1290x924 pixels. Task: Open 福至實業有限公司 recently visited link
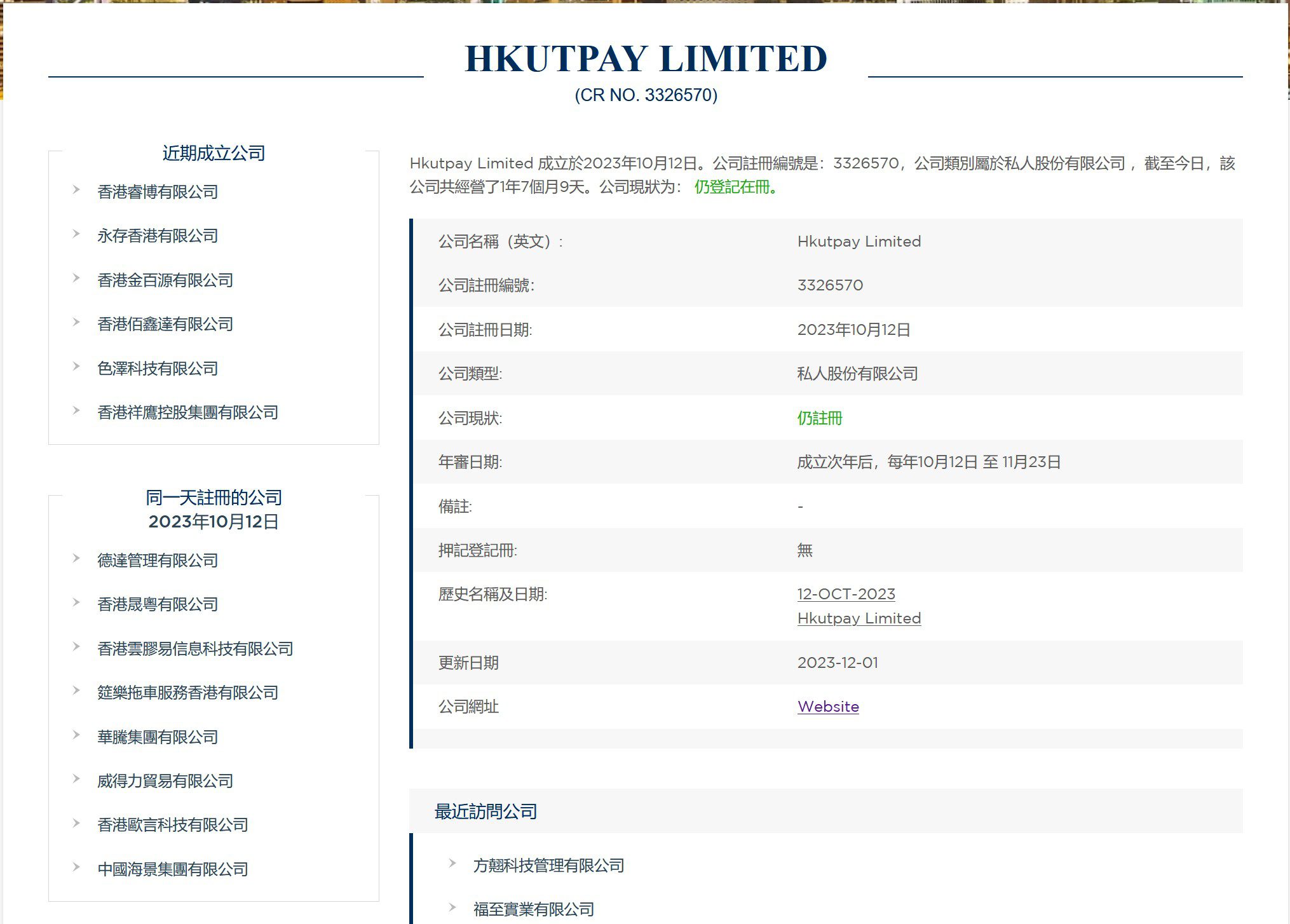tap(534, 909)
